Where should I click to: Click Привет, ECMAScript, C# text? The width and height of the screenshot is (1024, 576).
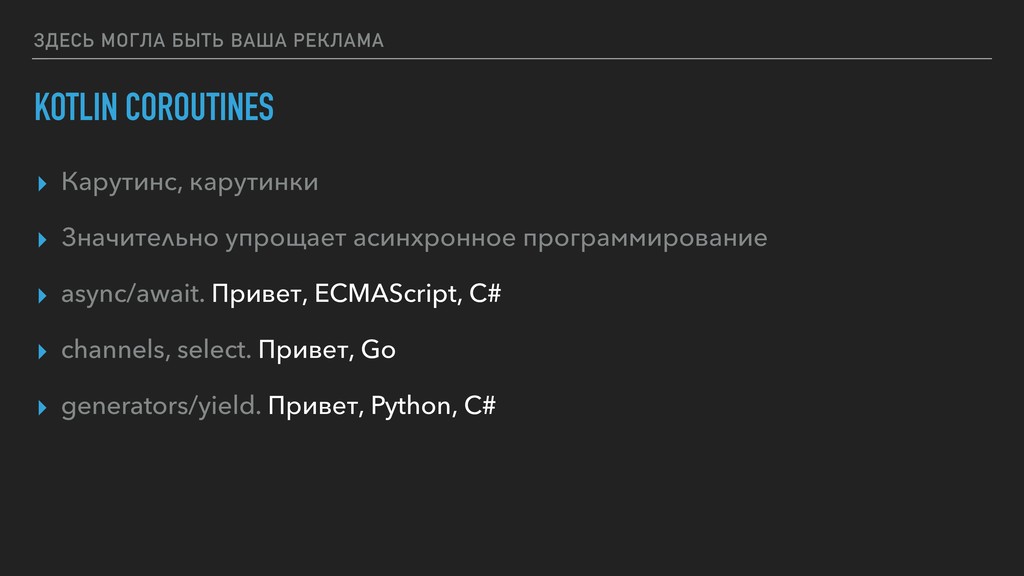(356, 294)
